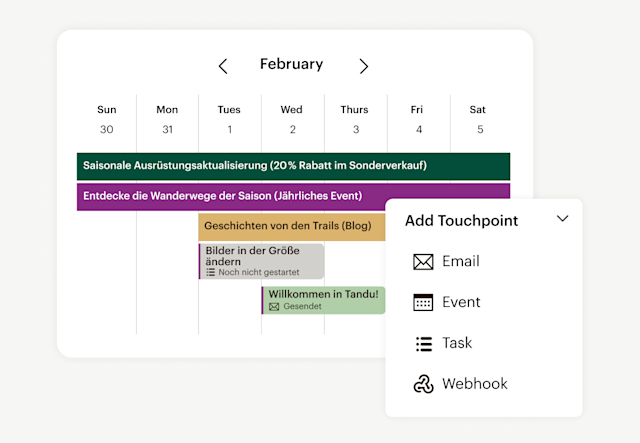Open the Saisonale Ausrüstungsaktualisierung campaign bar
640x443 pixels.
pos(293,166)
